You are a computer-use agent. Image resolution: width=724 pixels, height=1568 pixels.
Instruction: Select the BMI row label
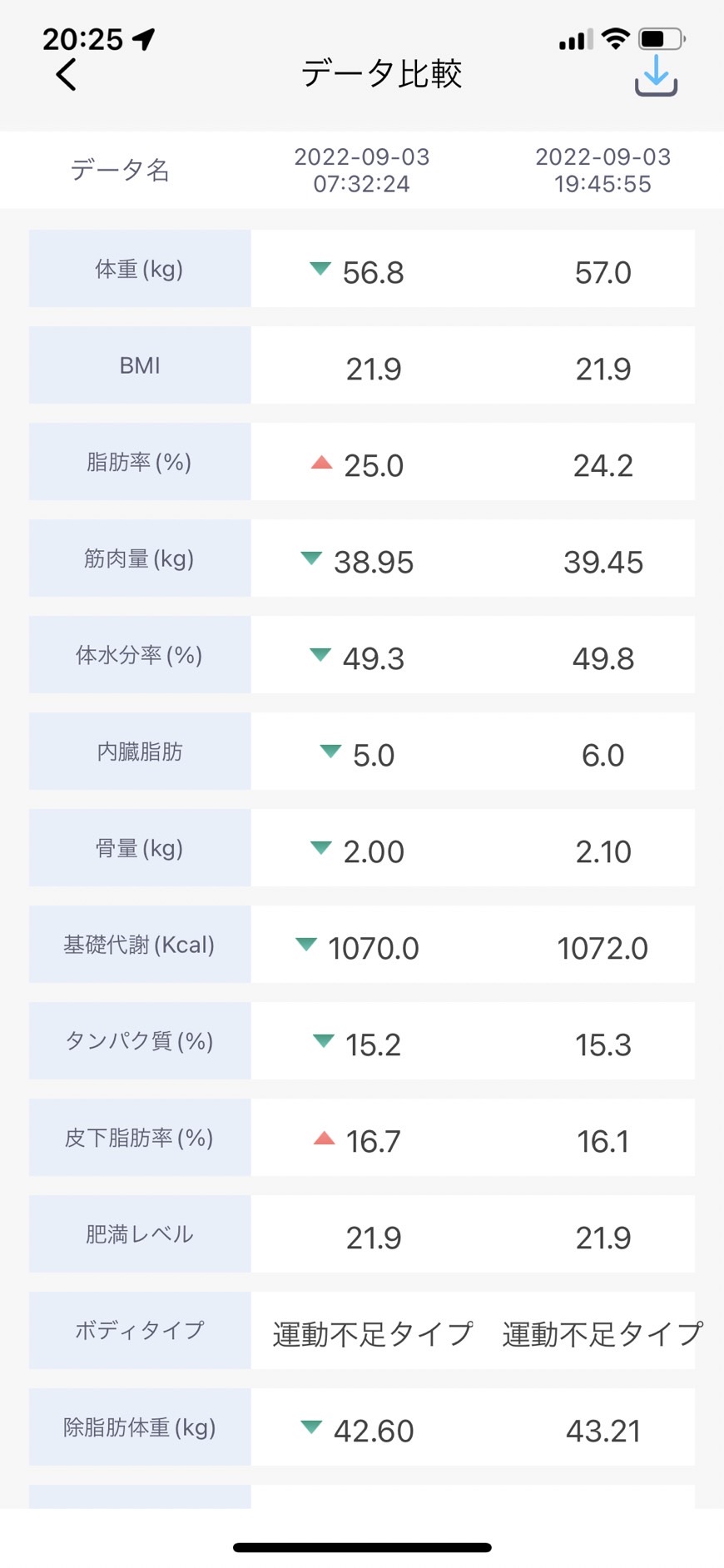click(x=140, y=365)
